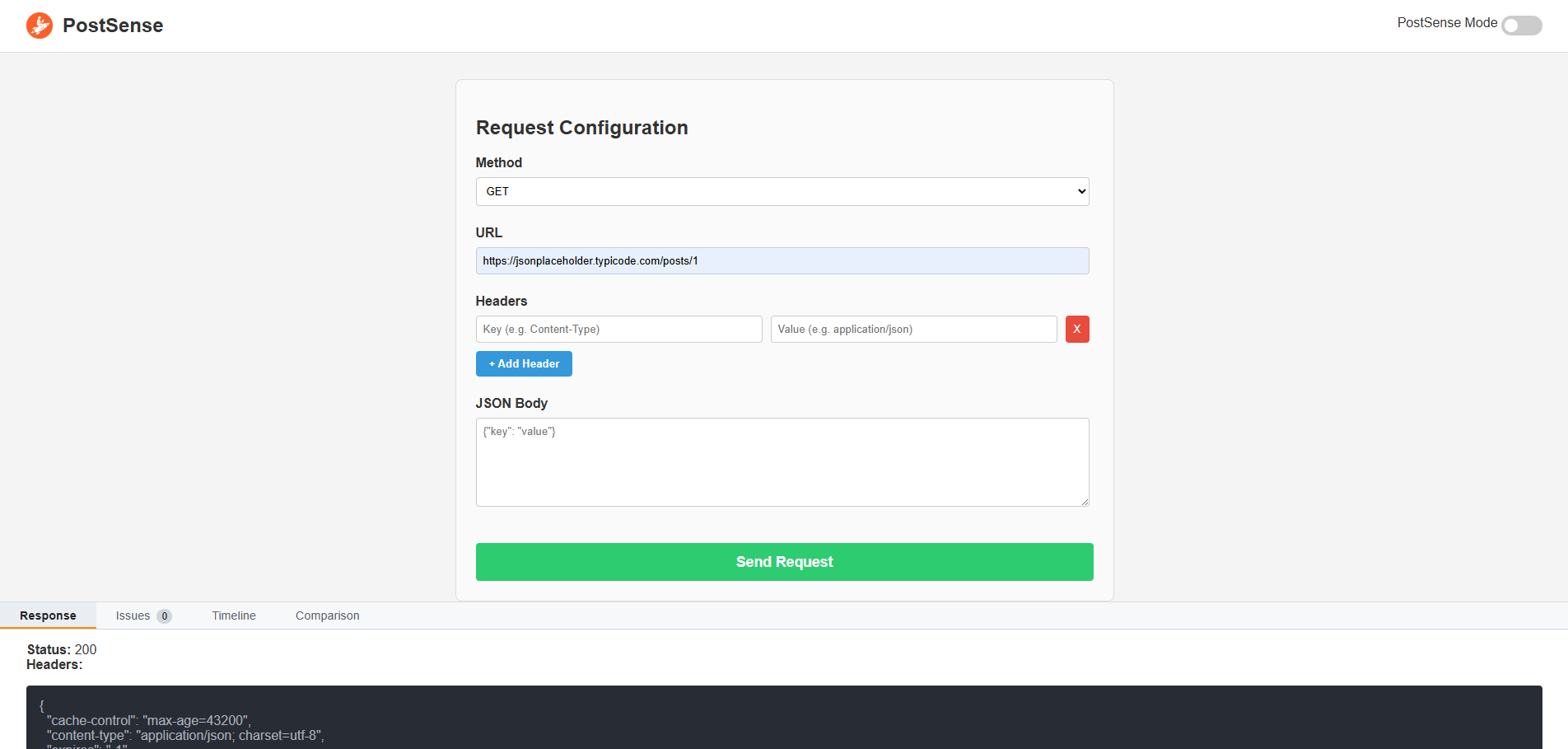Grab the JSON Body resize handle
Image resolution: width=1568 pixels, height=749 pixels.
click(1085, 502)
